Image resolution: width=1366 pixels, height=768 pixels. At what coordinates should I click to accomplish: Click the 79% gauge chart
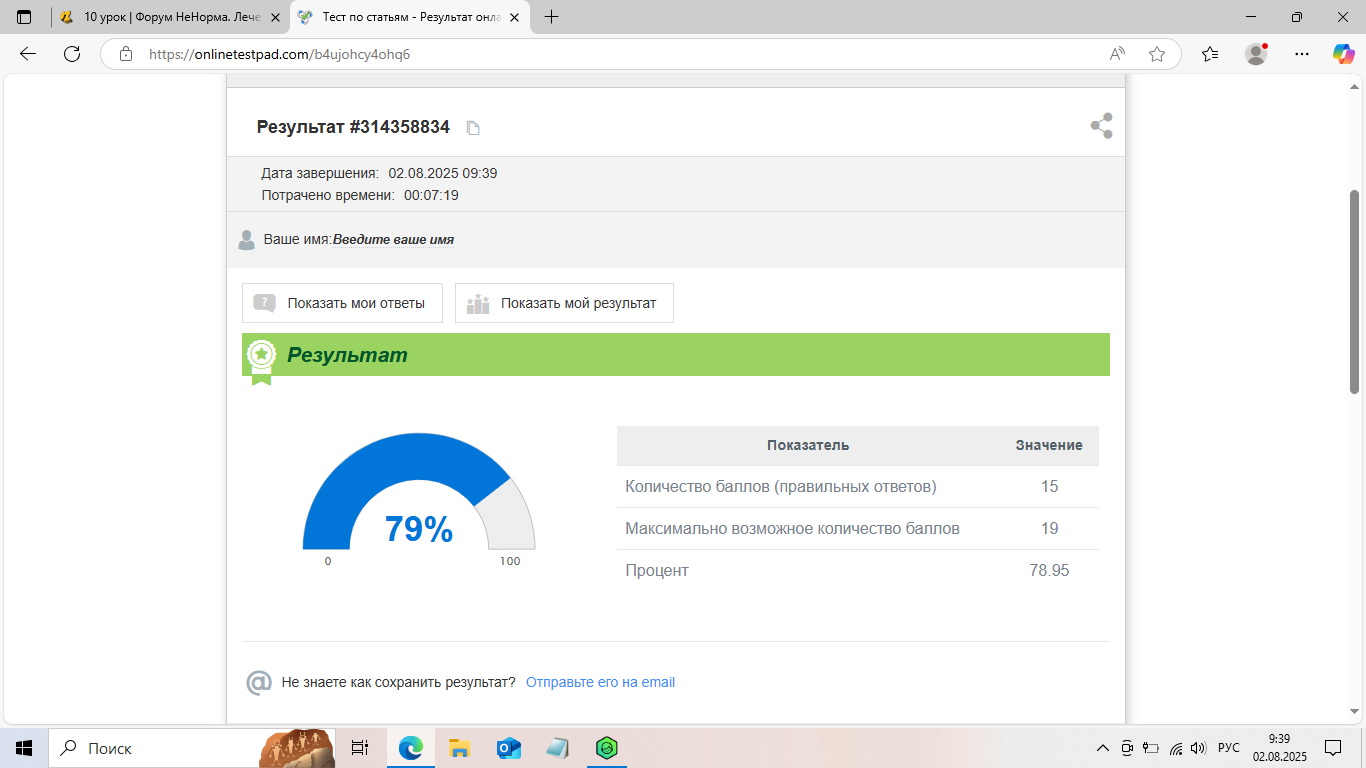point(419,492)
